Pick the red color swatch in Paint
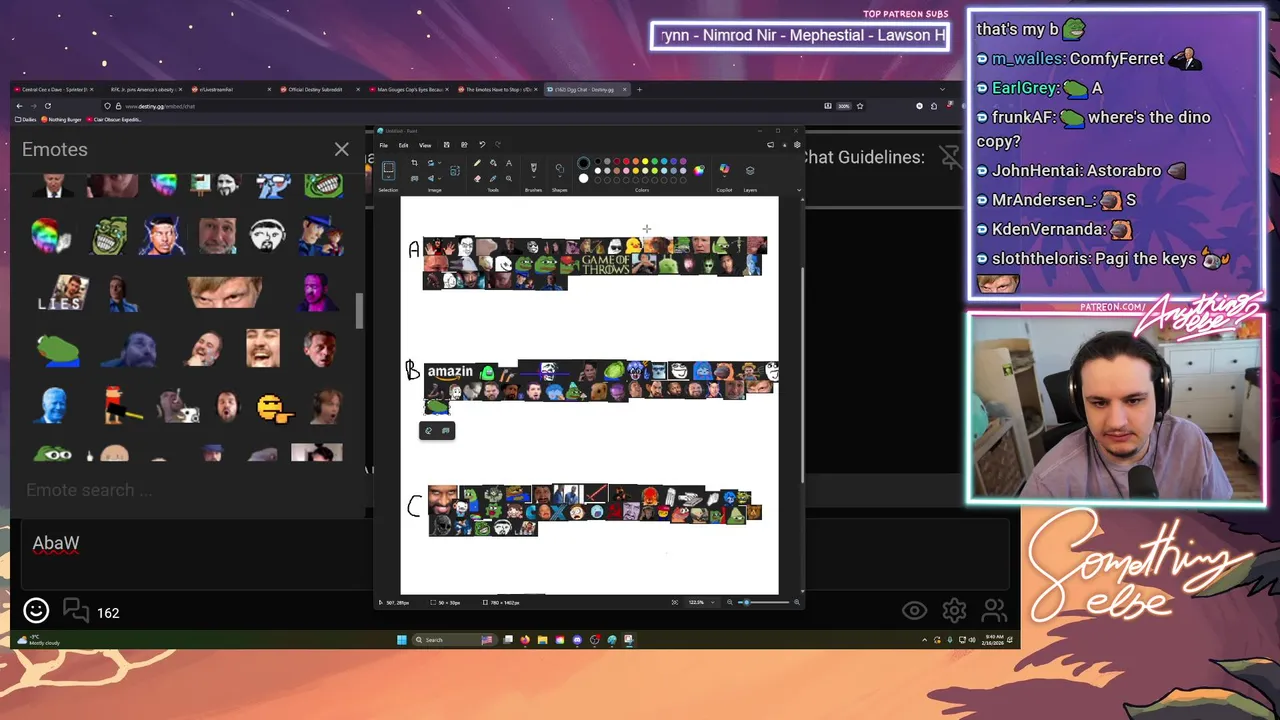Screen dimensions: 1280x720 (x=626, y=161)
